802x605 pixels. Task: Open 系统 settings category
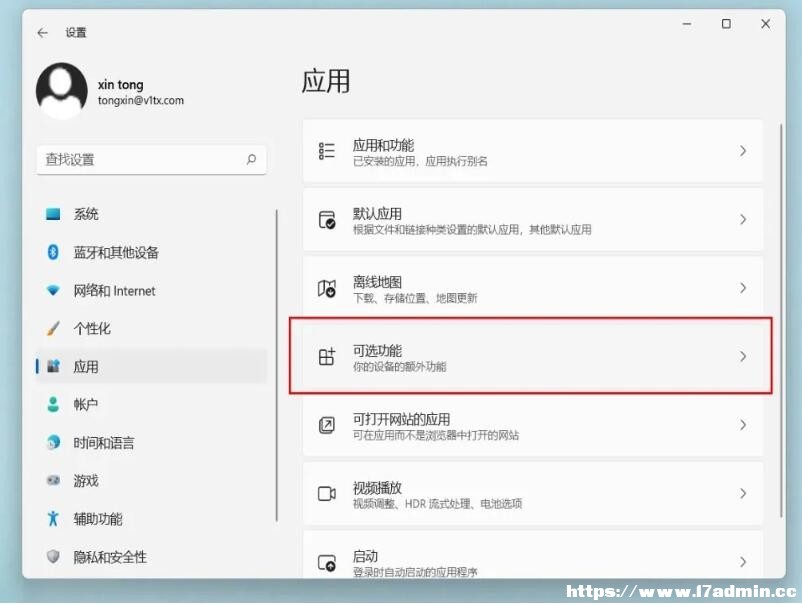pos(151,214)
